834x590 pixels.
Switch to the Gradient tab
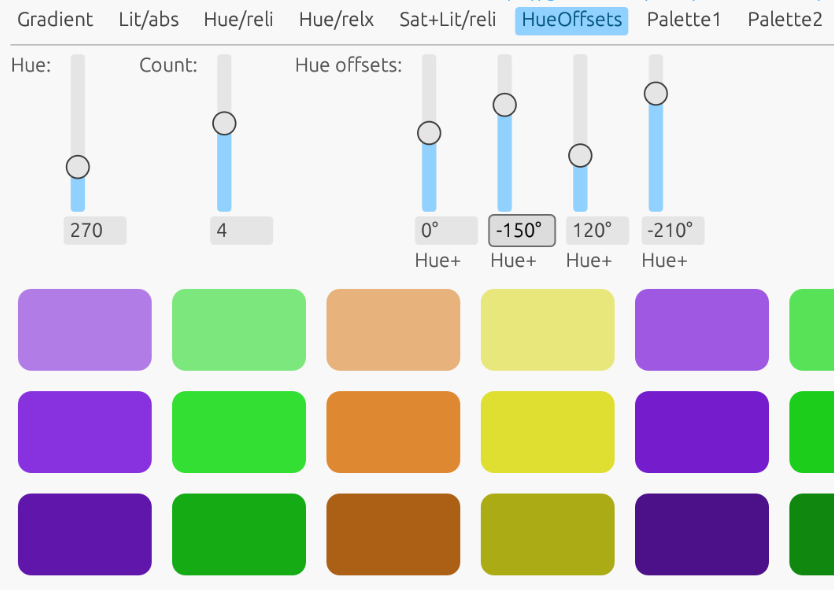tap(55, 20)
